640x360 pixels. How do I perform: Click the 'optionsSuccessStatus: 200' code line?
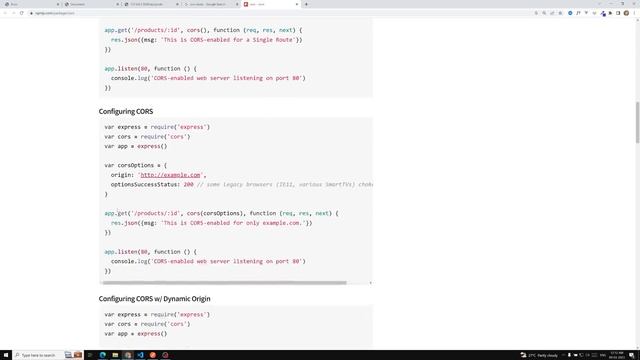(152, 184)
